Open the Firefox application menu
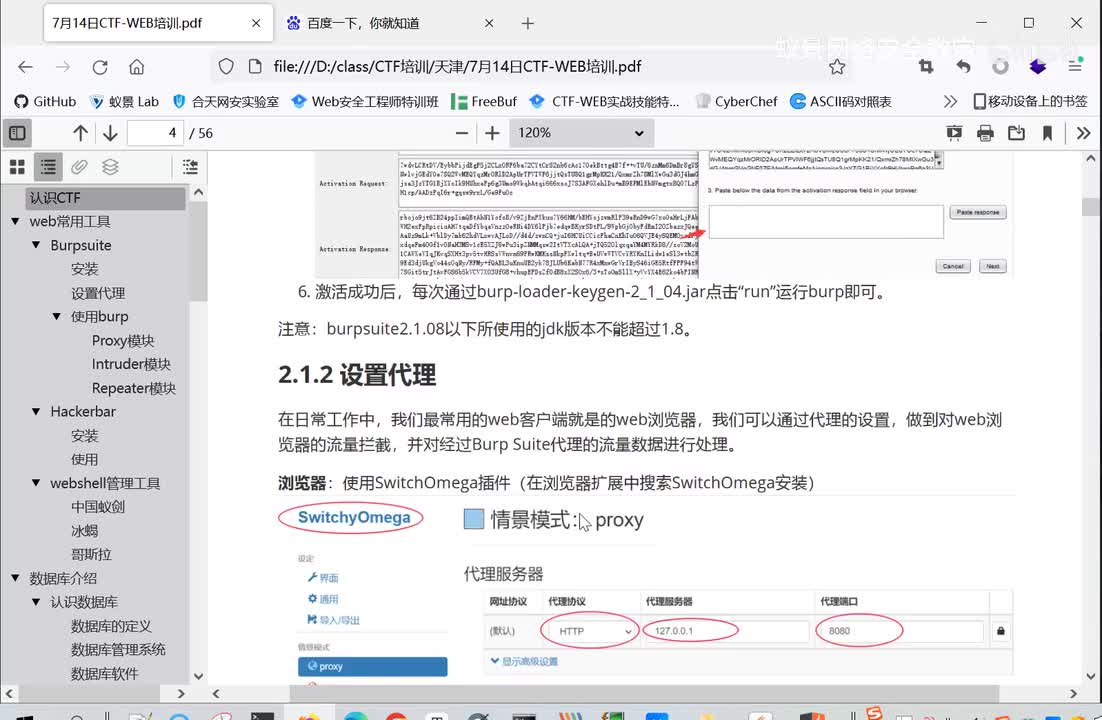Viewport: 1102px width, 720px height. coord(1075,66)
